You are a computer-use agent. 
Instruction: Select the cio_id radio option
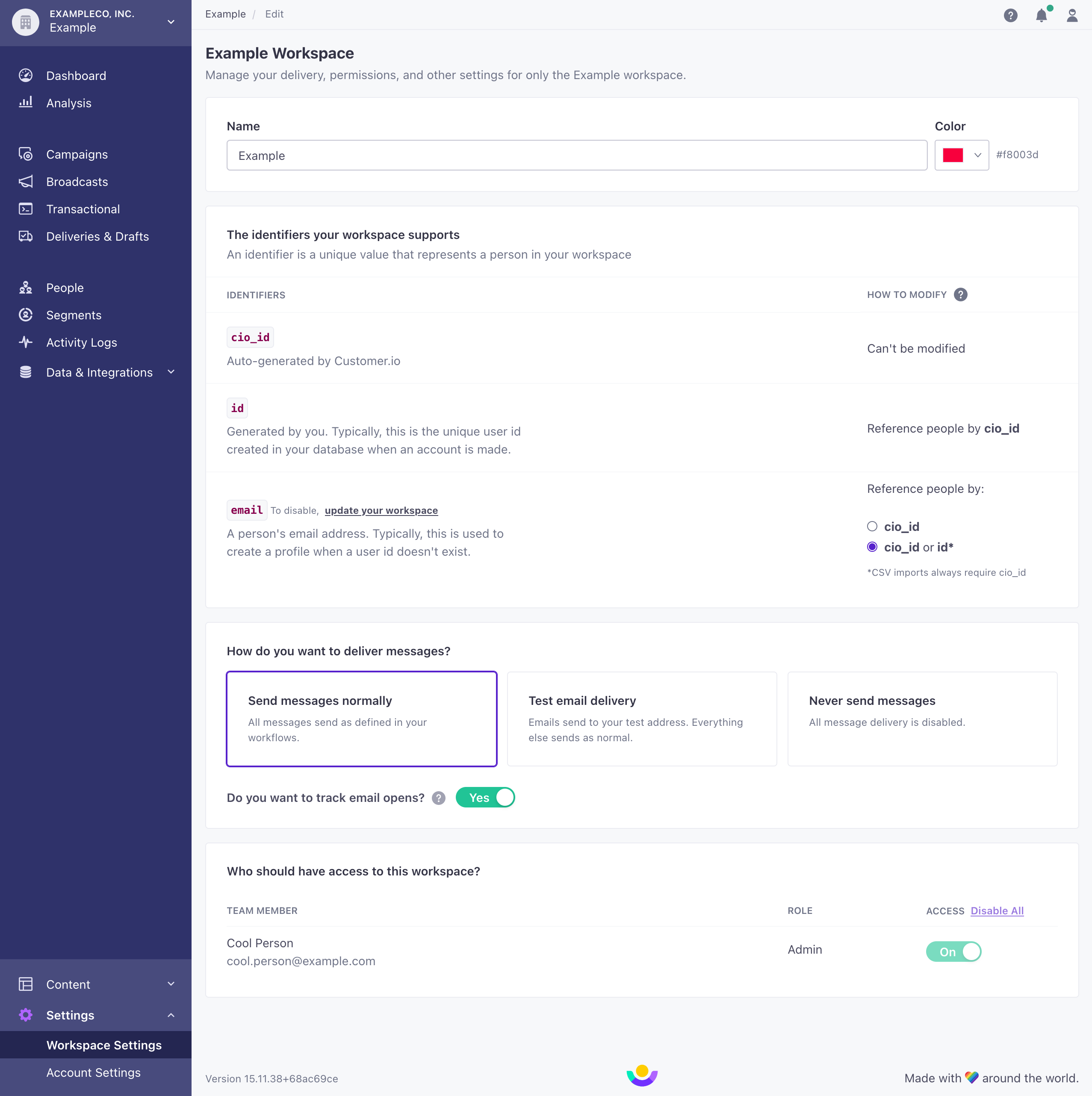point(872,527)
